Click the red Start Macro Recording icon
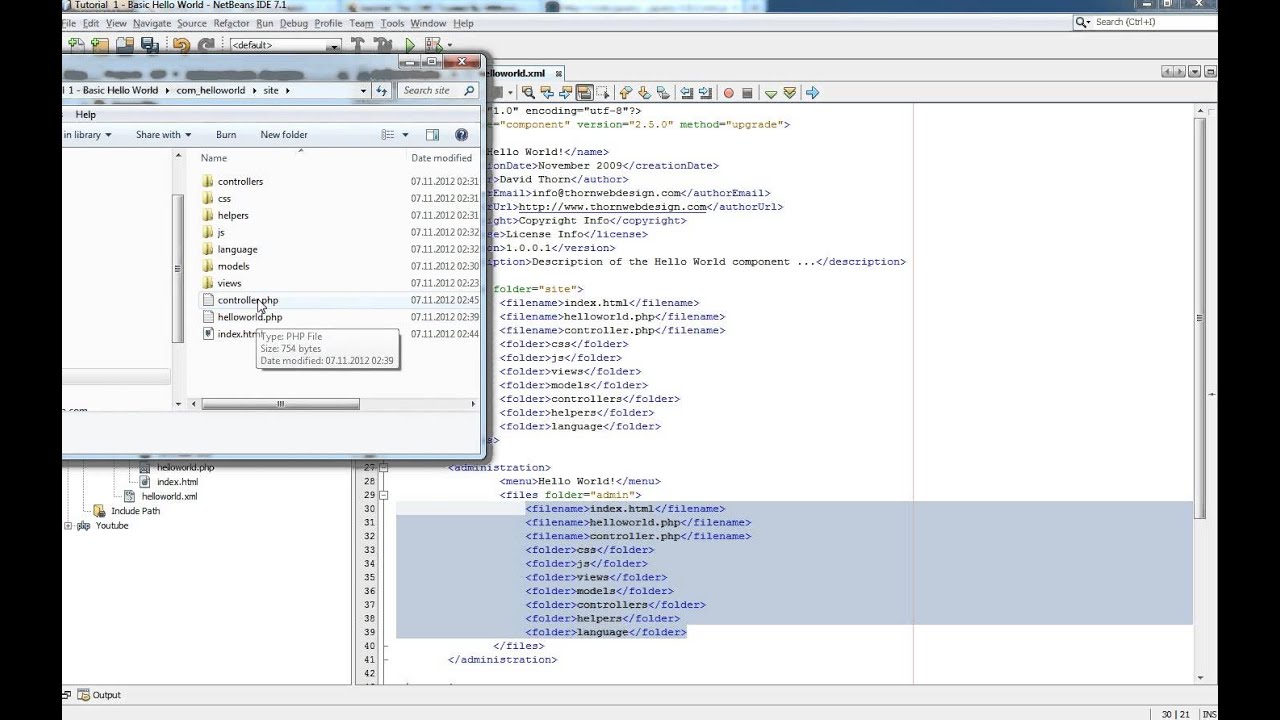The height and width of the screenshot is (720, 1280). pos(729,93)
